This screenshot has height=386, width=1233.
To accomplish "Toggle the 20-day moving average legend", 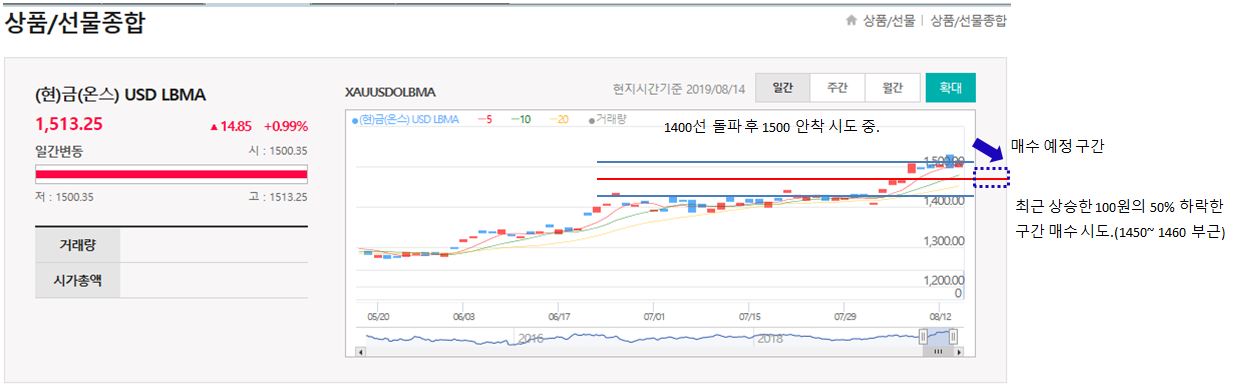I will point(558,119).
